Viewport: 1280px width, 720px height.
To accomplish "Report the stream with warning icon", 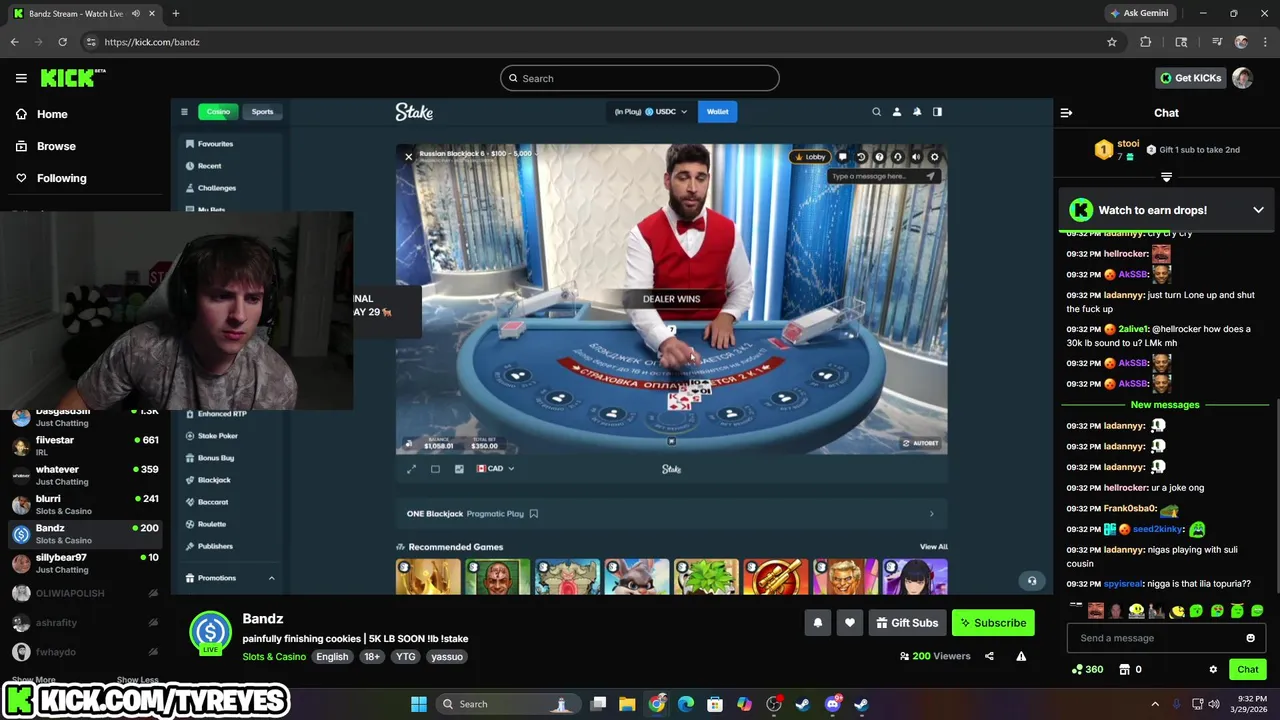I will [x=1021, y=656].
